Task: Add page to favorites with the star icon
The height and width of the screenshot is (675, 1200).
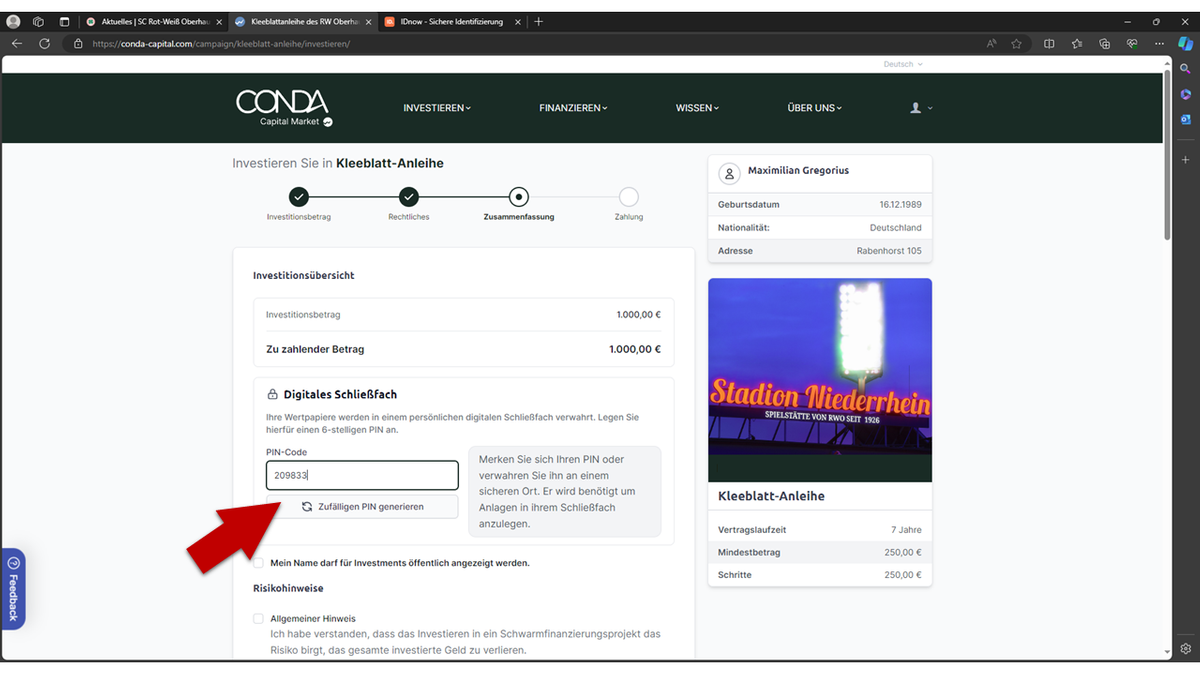Action: point(1017,44)
